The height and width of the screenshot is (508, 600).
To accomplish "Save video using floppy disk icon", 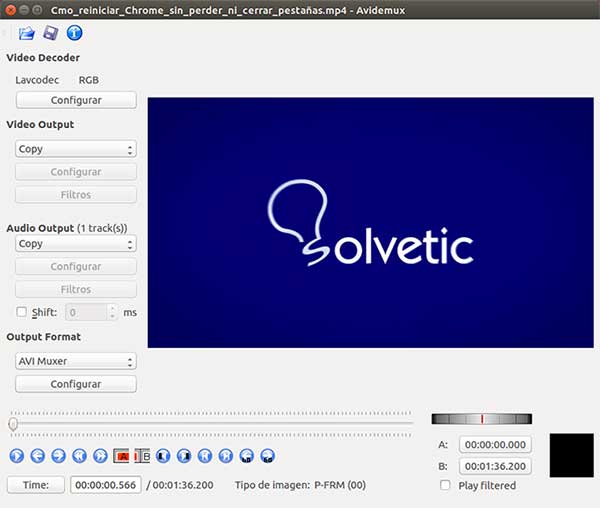I will point(51,33).
